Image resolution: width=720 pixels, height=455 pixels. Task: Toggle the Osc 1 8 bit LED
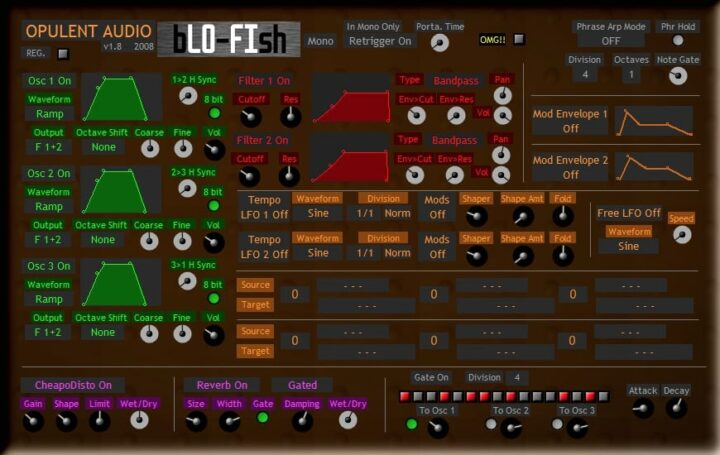click(x=214, y=113)
